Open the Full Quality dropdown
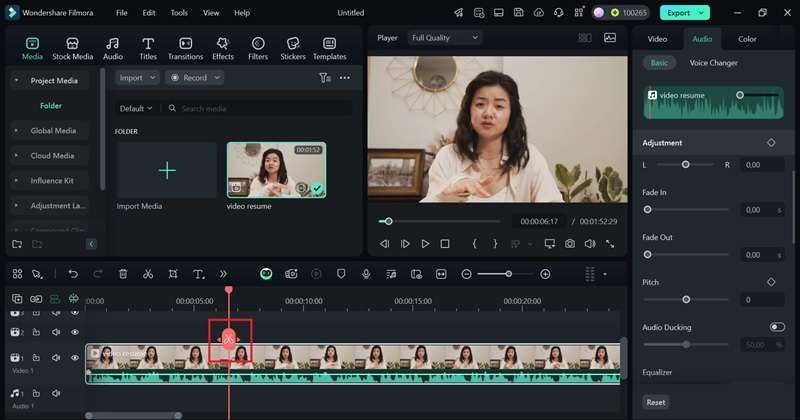Image resolution: width=800 pixels, height=420 pixels. 445,38
